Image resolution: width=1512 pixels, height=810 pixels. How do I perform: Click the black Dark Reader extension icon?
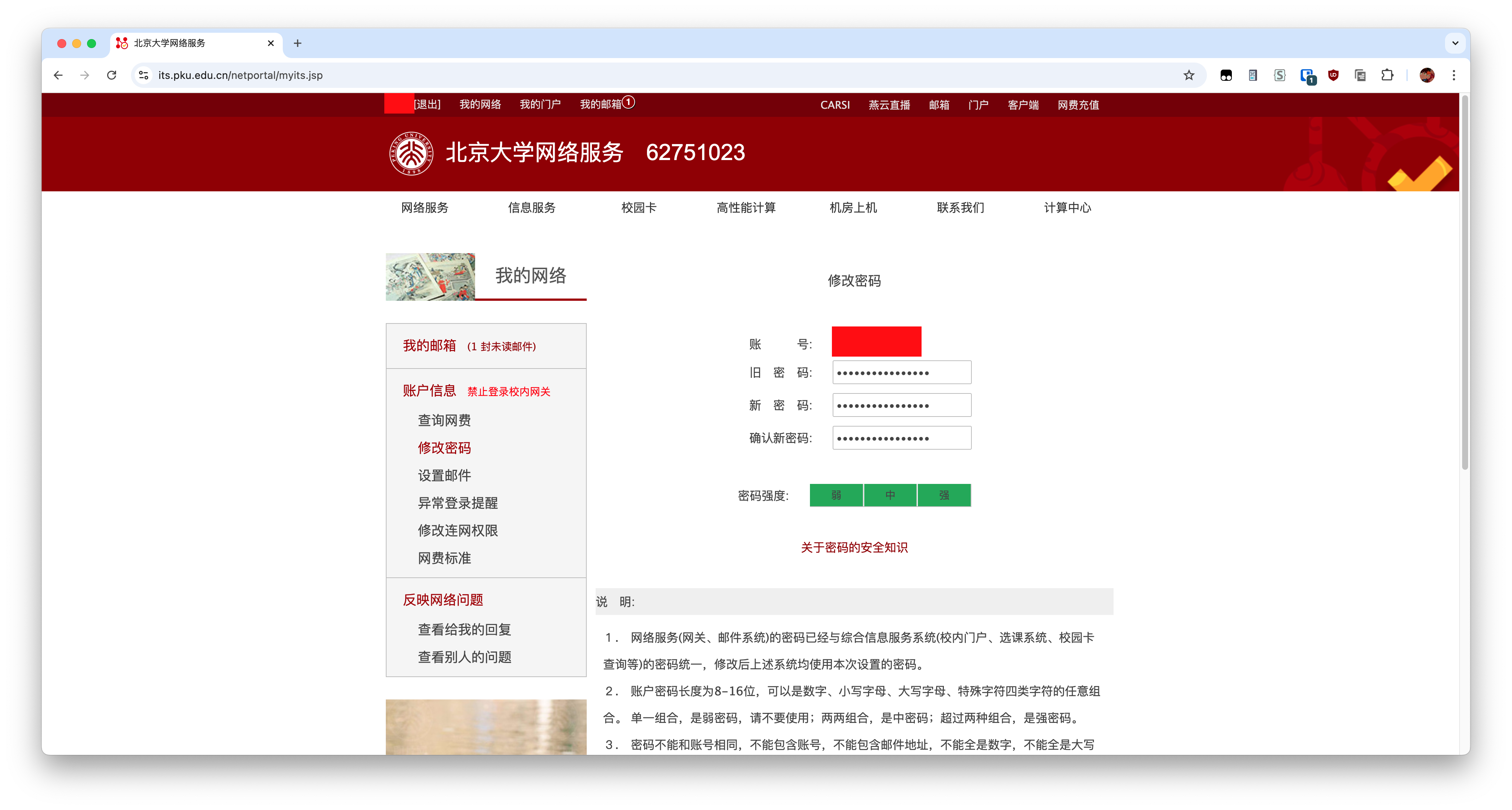1226,75
